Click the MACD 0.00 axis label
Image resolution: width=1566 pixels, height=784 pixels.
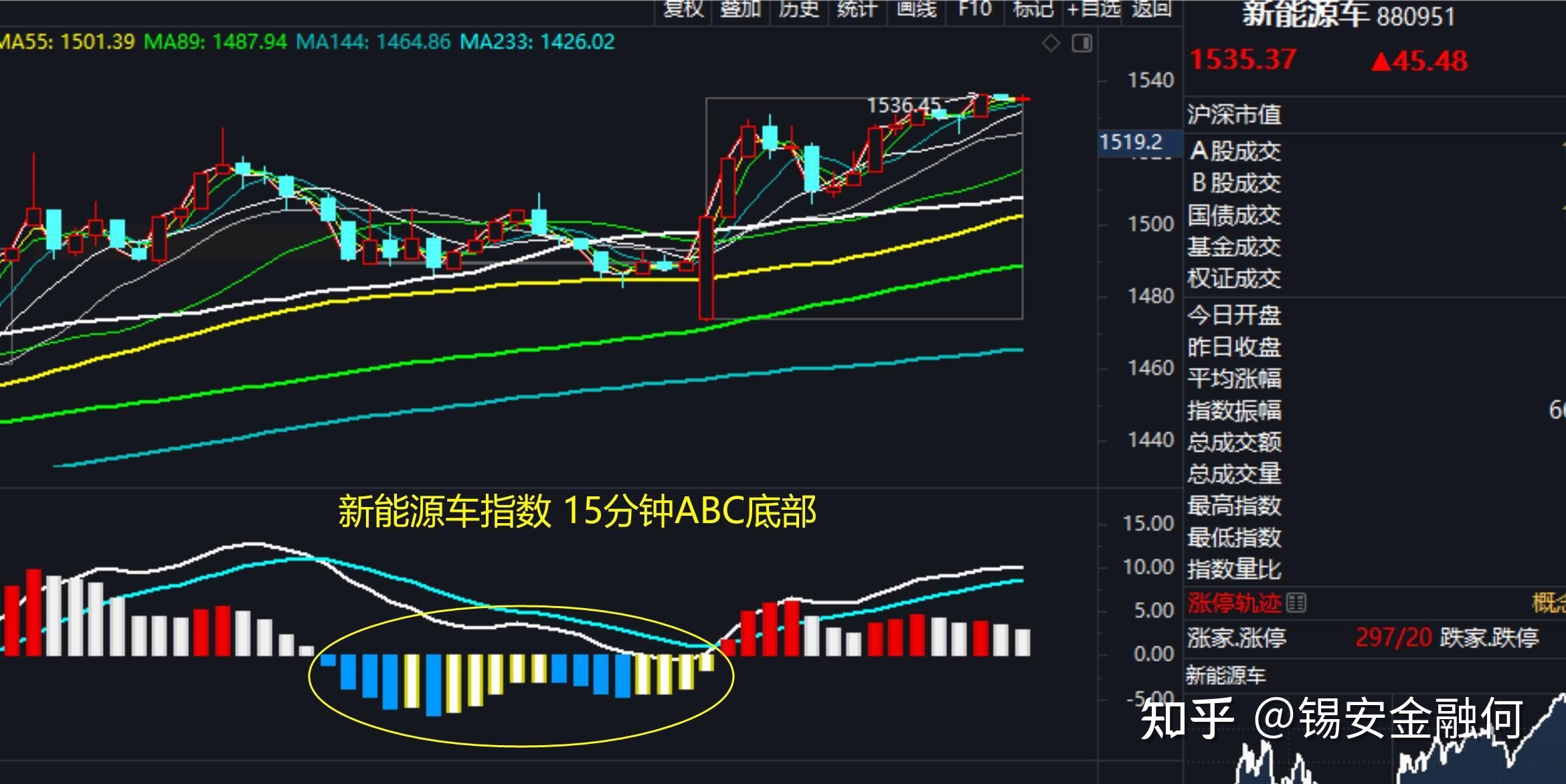pos(1154,654)
